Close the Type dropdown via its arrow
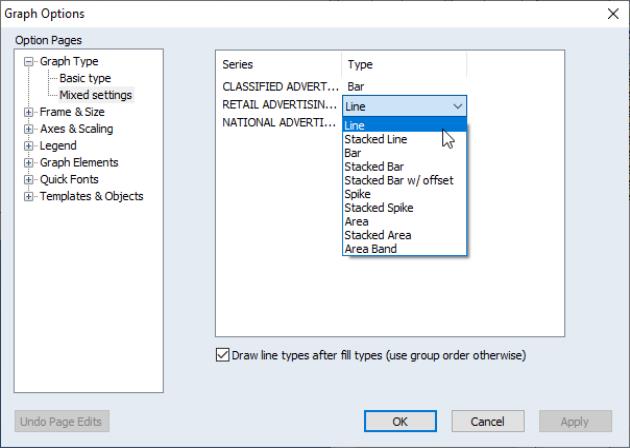 tap(457, 105)
